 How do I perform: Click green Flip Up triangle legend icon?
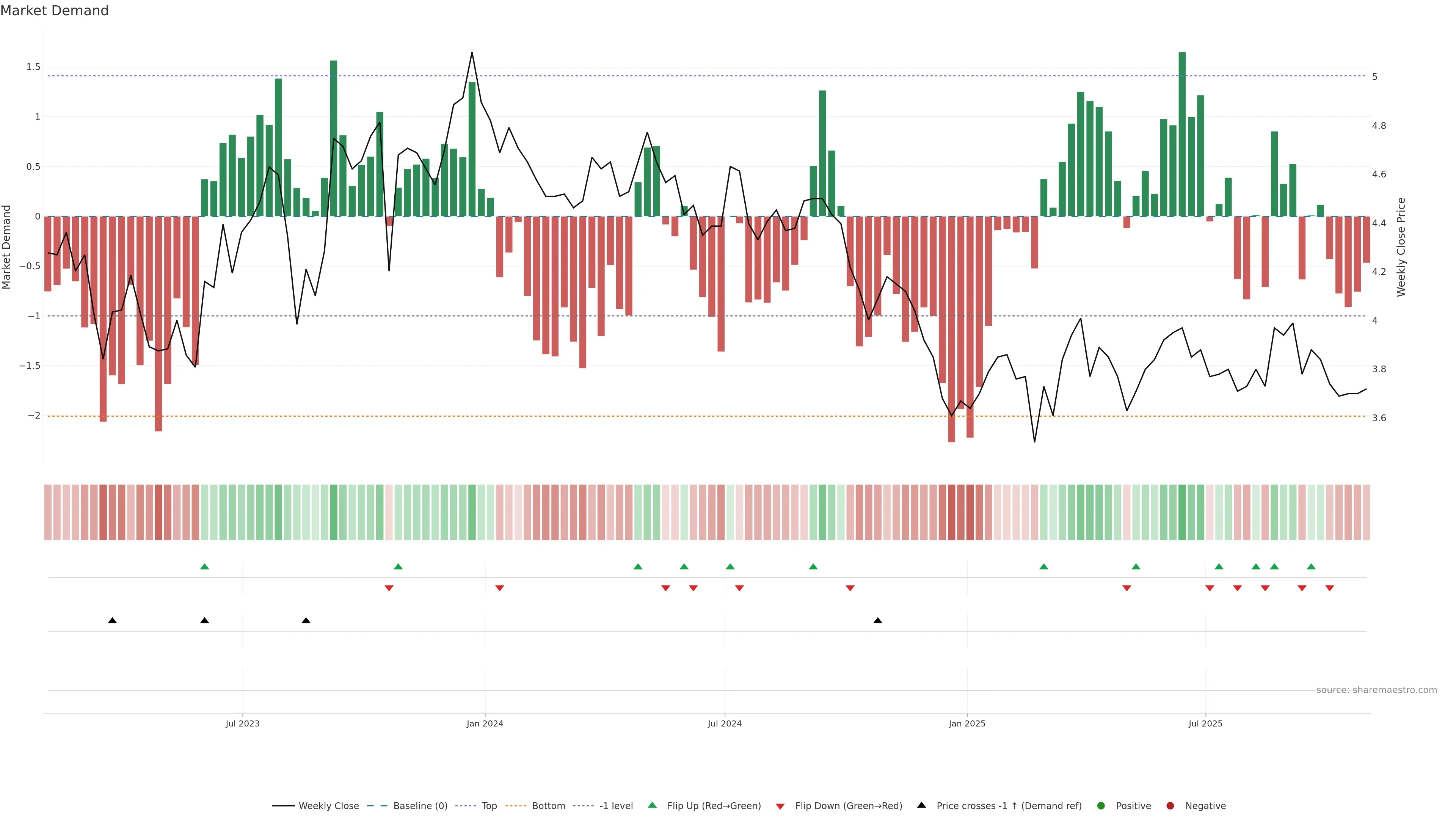pyautogui.click(x=652, y=805)
